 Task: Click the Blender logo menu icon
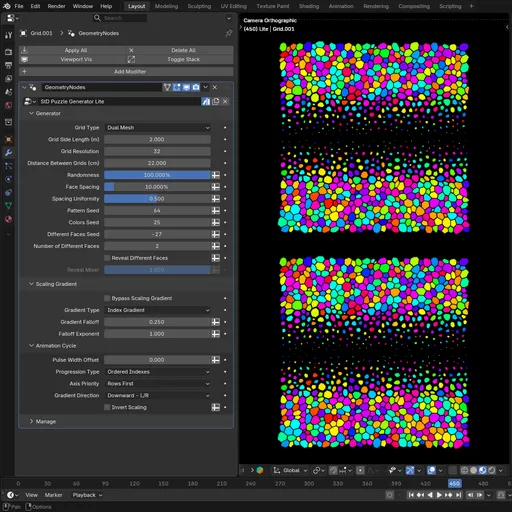[7, 6]
